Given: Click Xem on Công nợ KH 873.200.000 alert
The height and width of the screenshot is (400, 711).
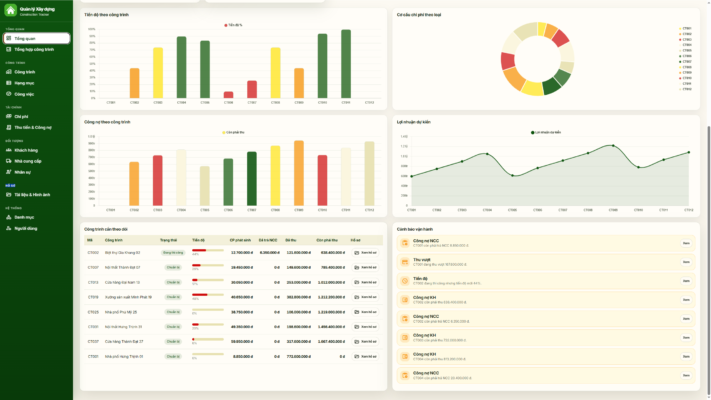Looking at the screenshot, I should (686, 356).
